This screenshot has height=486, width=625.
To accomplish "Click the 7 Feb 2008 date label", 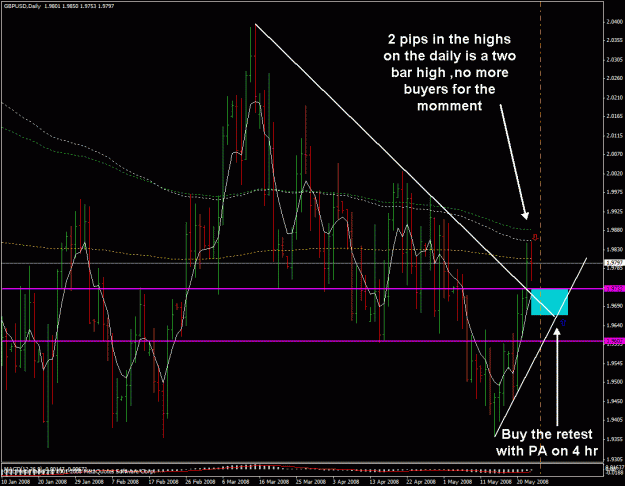I will 126,482.
